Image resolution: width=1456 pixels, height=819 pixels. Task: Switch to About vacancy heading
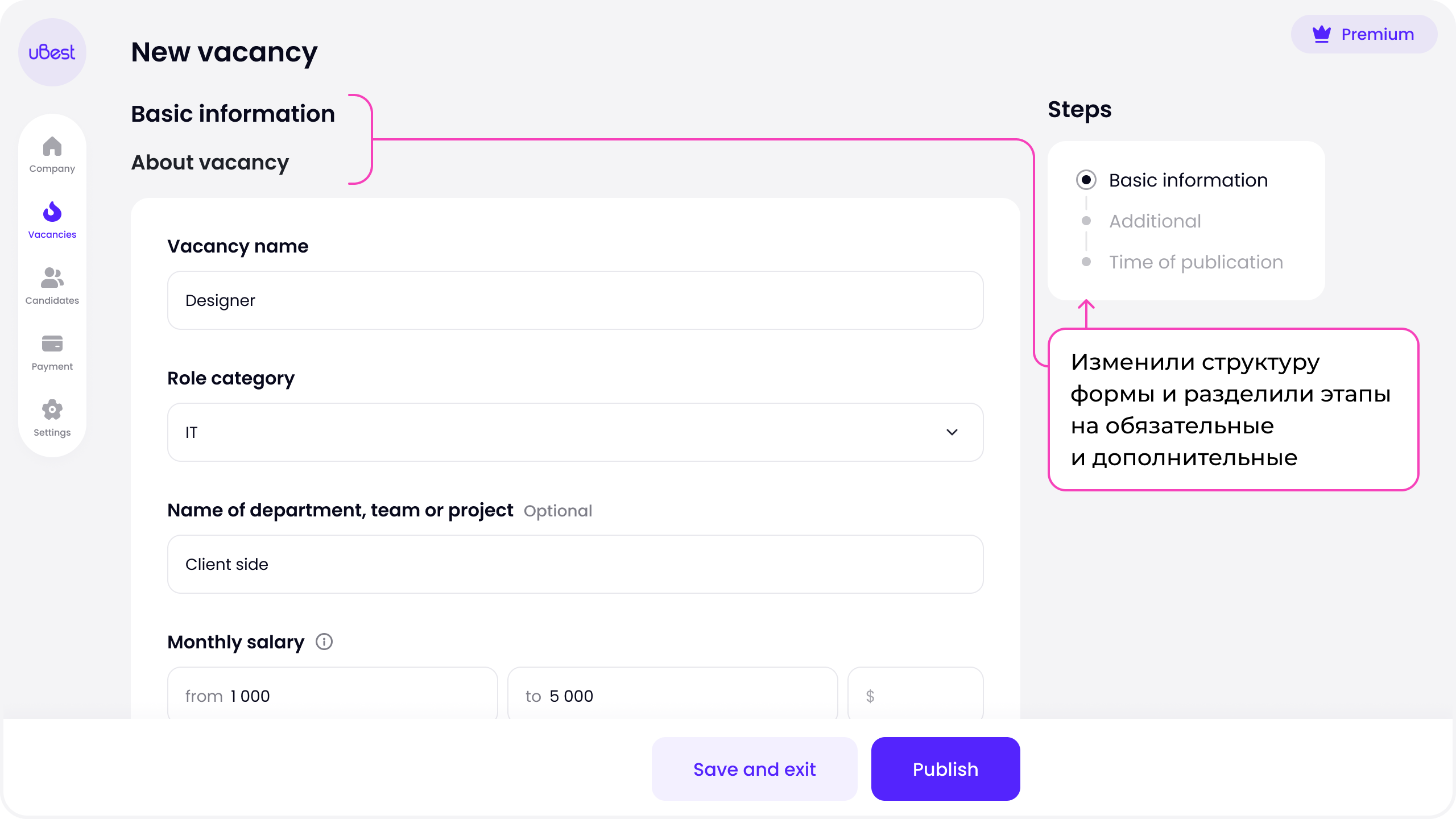tap(210, 163)
